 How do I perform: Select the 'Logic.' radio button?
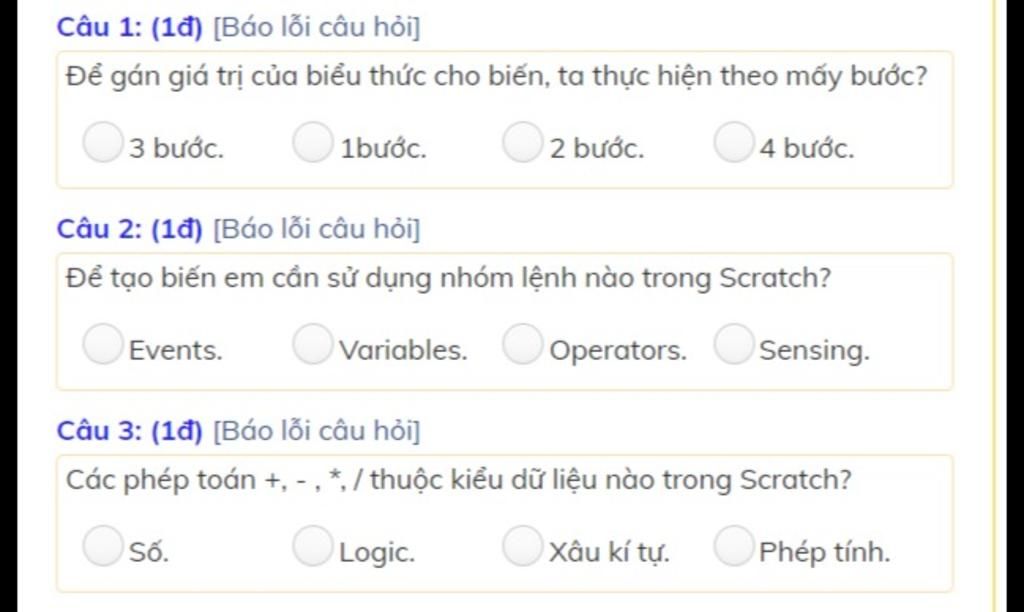[x=313, y=545]
